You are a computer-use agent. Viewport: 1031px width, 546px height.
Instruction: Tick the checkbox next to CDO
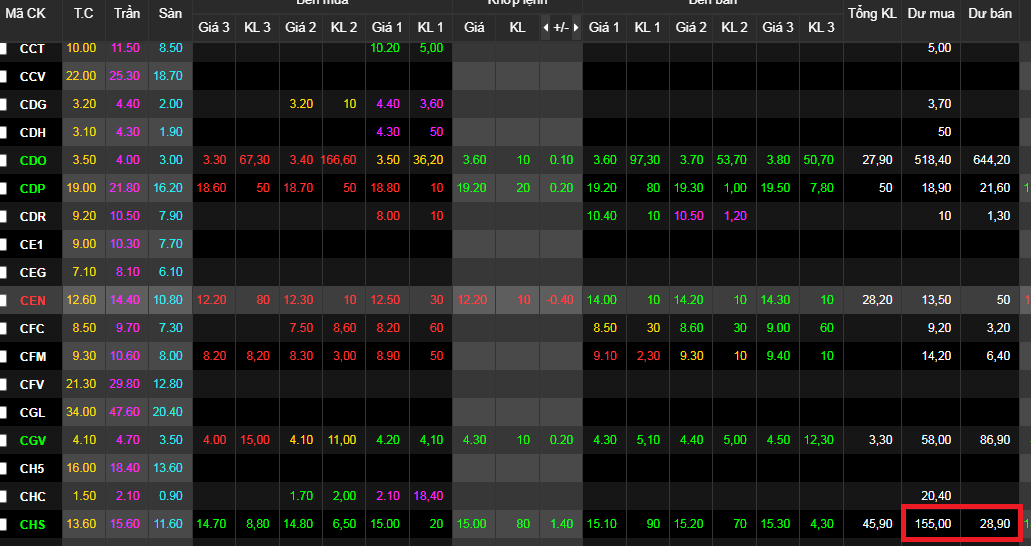coord(4,160)
